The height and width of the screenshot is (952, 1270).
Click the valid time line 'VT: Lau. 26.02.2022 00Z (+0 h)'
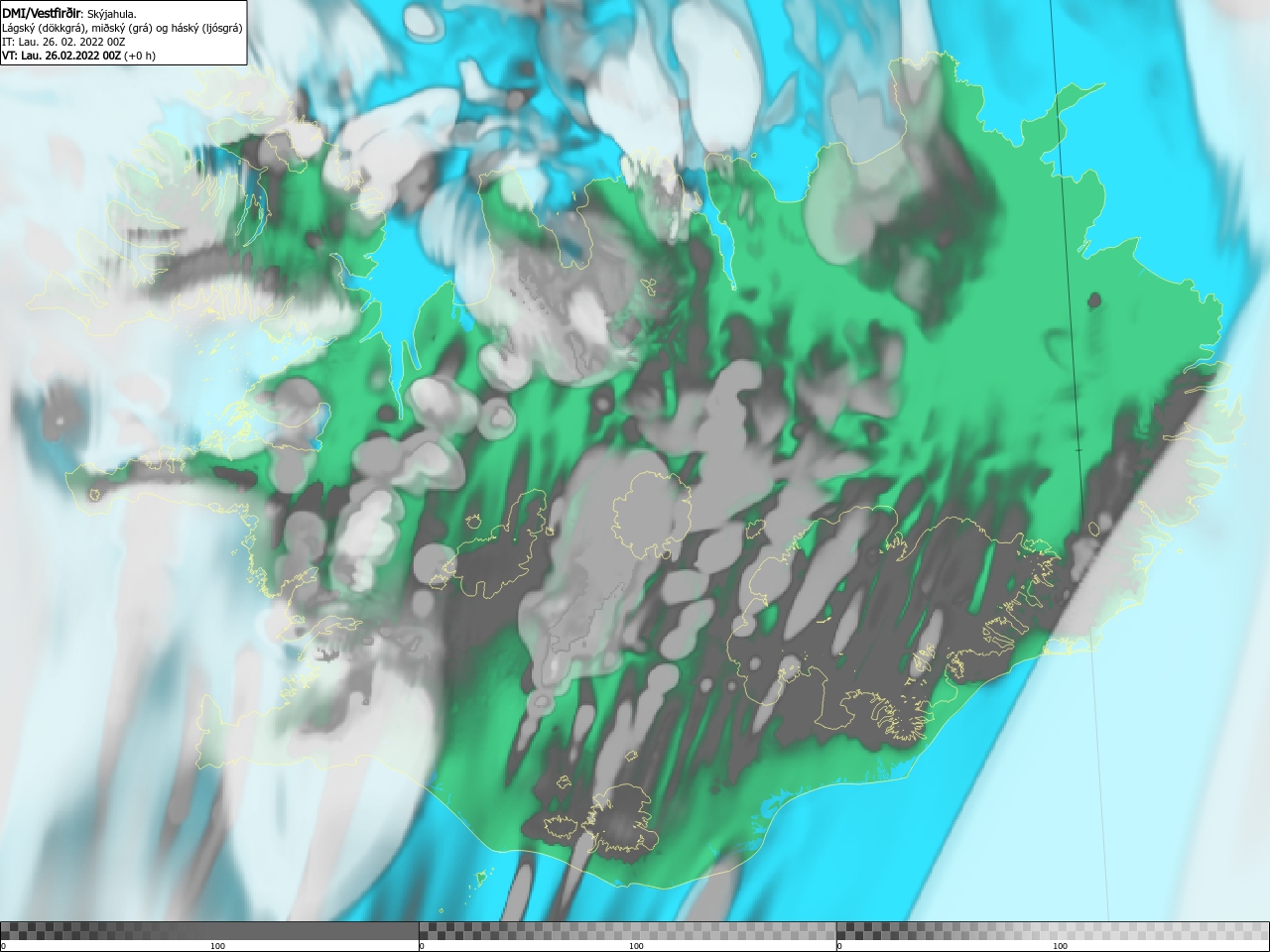[78, 56]
